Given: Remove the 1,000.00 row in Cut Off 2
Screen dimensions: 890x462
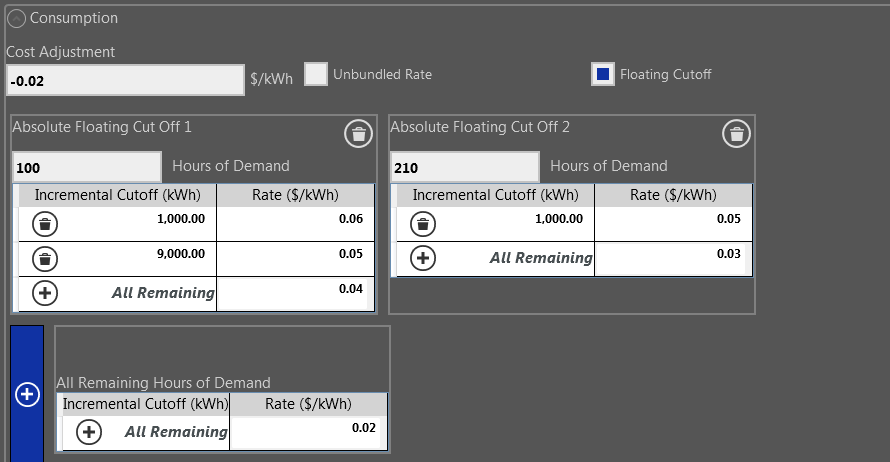Looking at the screenshot, I should [x=423, y=224].
